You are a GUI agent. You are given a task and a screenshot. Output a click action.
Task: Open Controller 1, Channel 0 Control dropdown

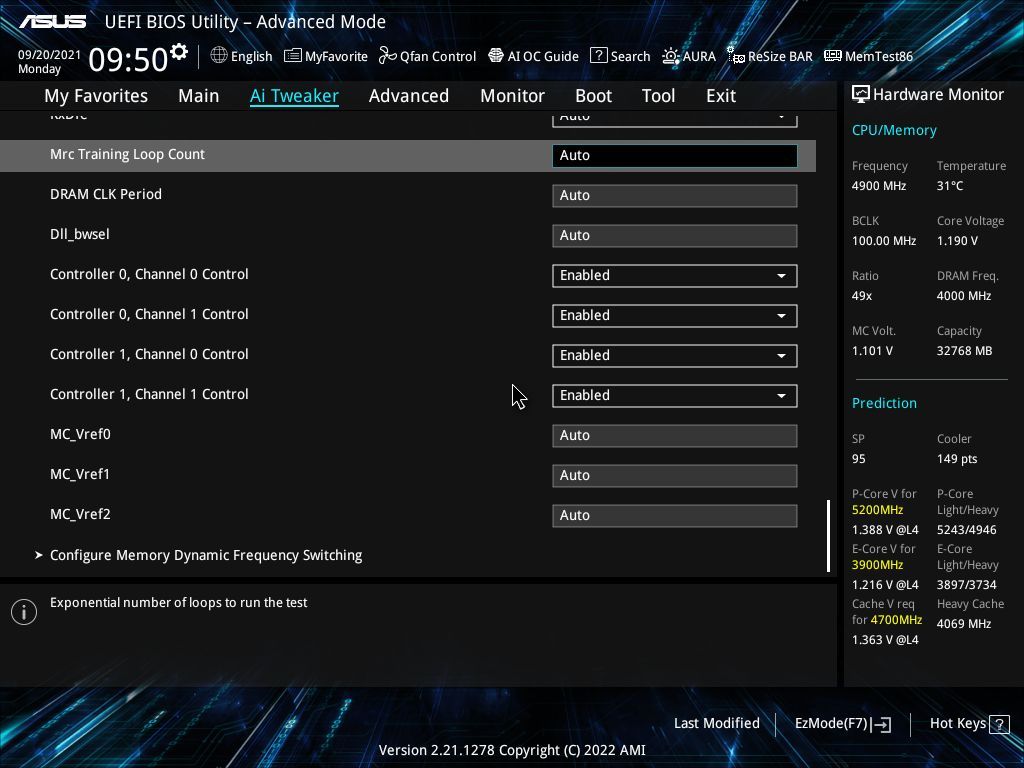coord(675,355)
